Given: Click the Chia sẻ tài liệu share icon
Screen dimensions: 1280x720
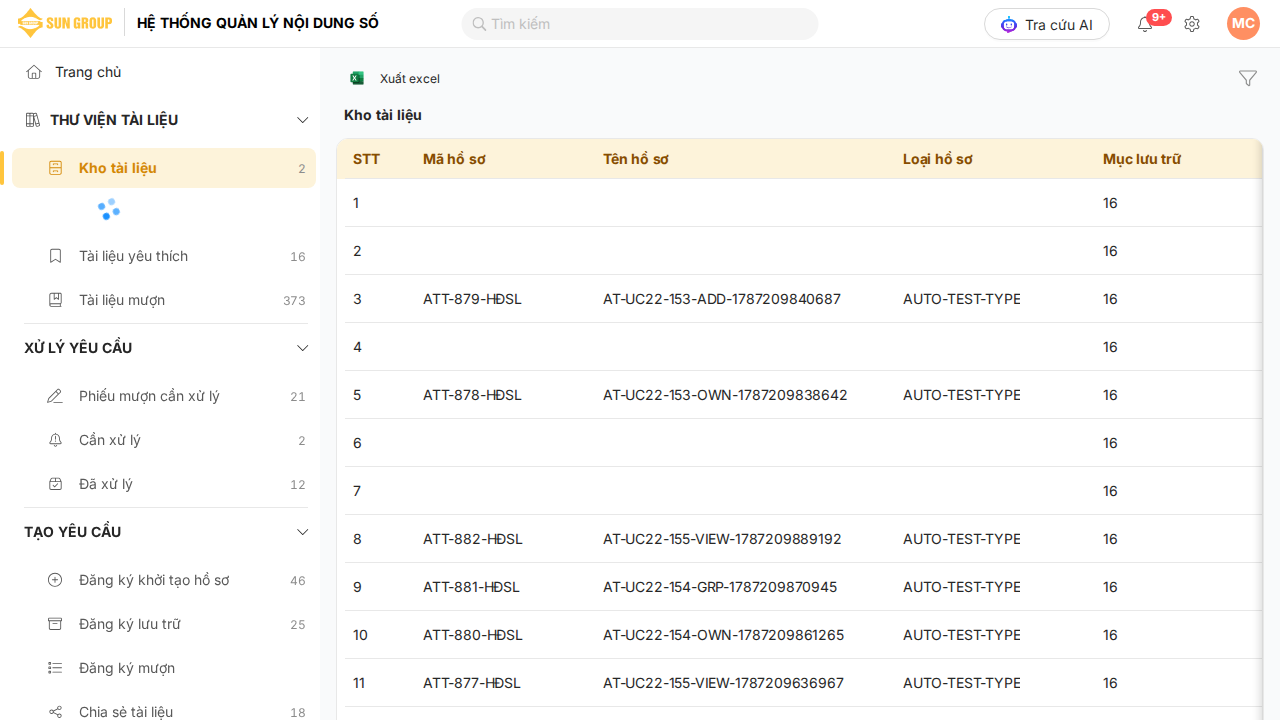Looking at the screenshot, I should (x=55, y=712).
